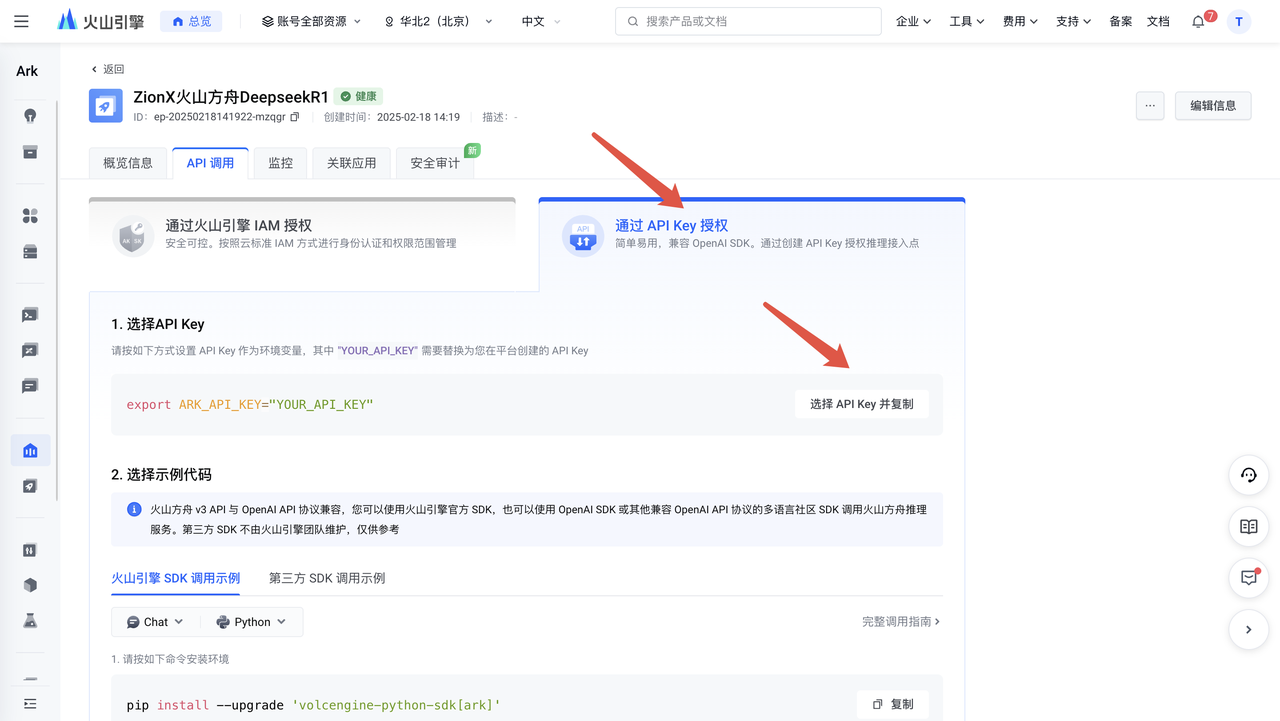This screenshot has height=721, width=1280.
Task: Click the 编辑信息 button
Action: [1213, 105]
